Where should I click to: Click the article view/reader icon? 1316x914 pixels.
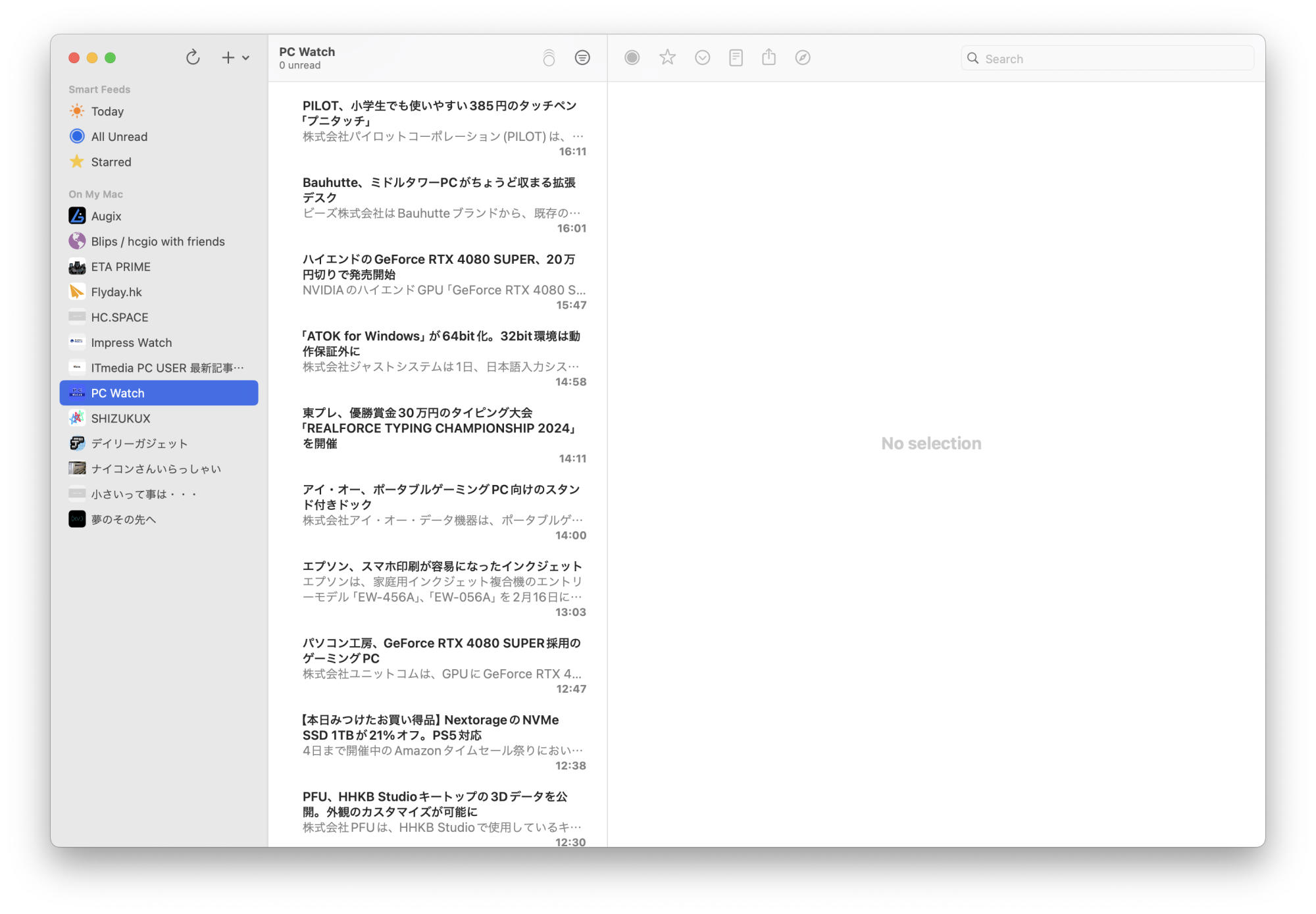click(736, 57)
